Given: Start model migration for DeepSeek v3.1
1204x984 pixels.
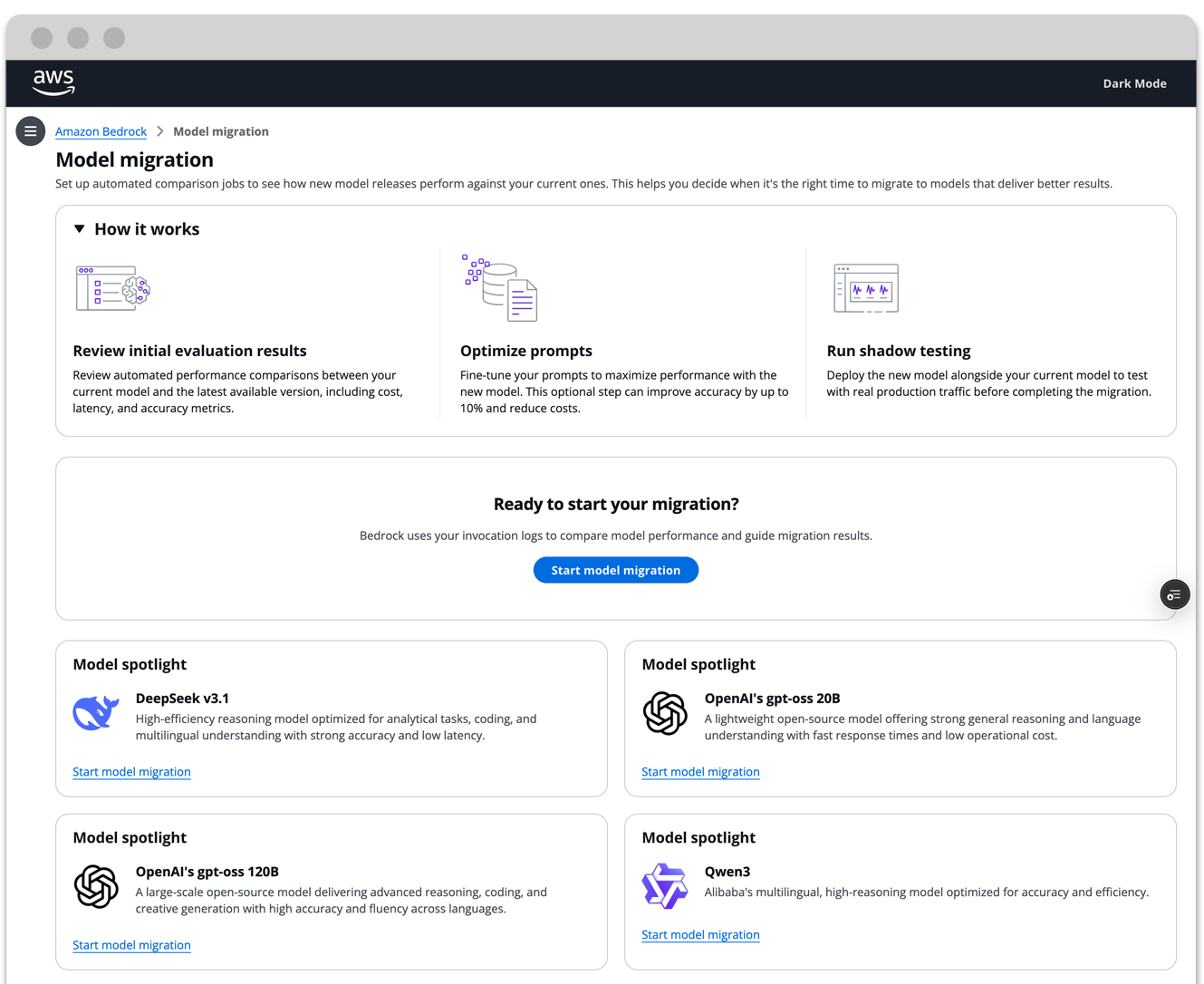Looking at the screenshot, I should [x=131, y=772].
